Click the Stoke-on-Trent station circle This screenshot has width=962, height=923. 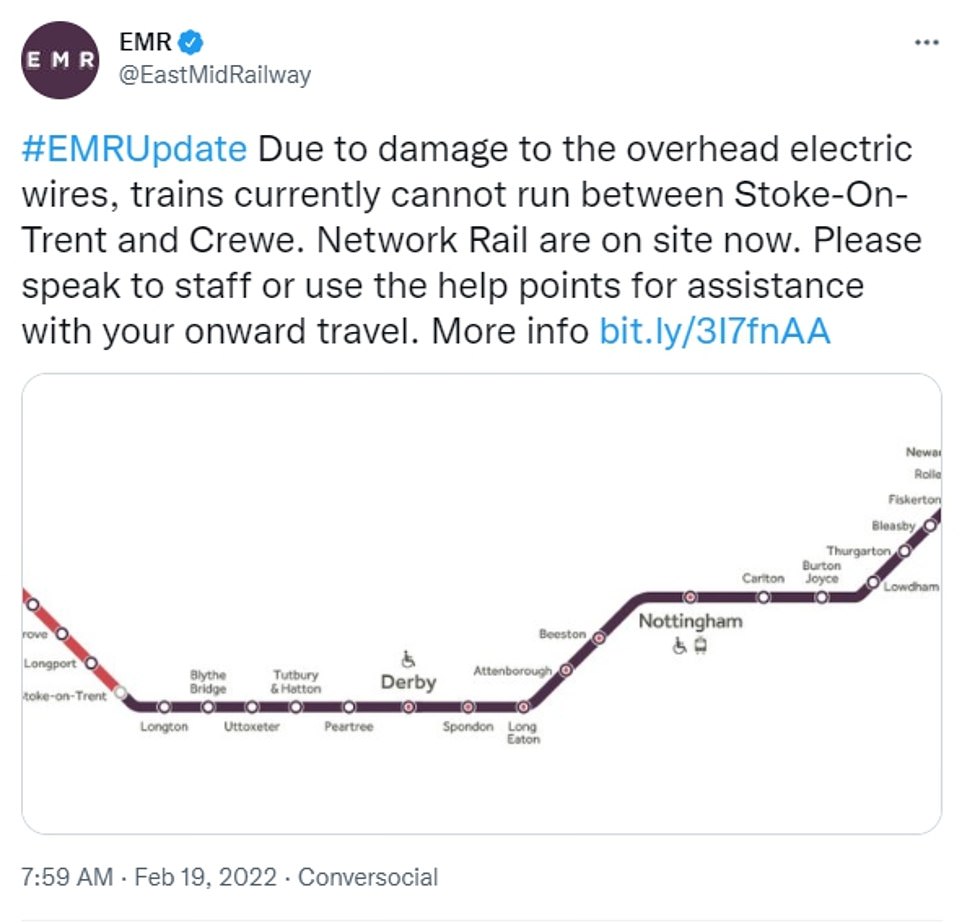[x=121, y=692]
